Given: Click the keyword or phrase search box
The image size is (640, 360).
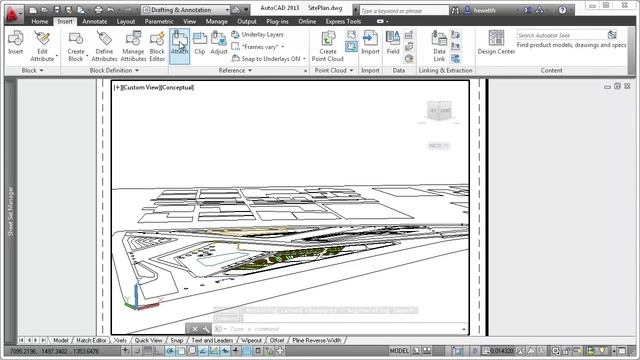Looking at the screenshot, I should [x=404, y=11].
